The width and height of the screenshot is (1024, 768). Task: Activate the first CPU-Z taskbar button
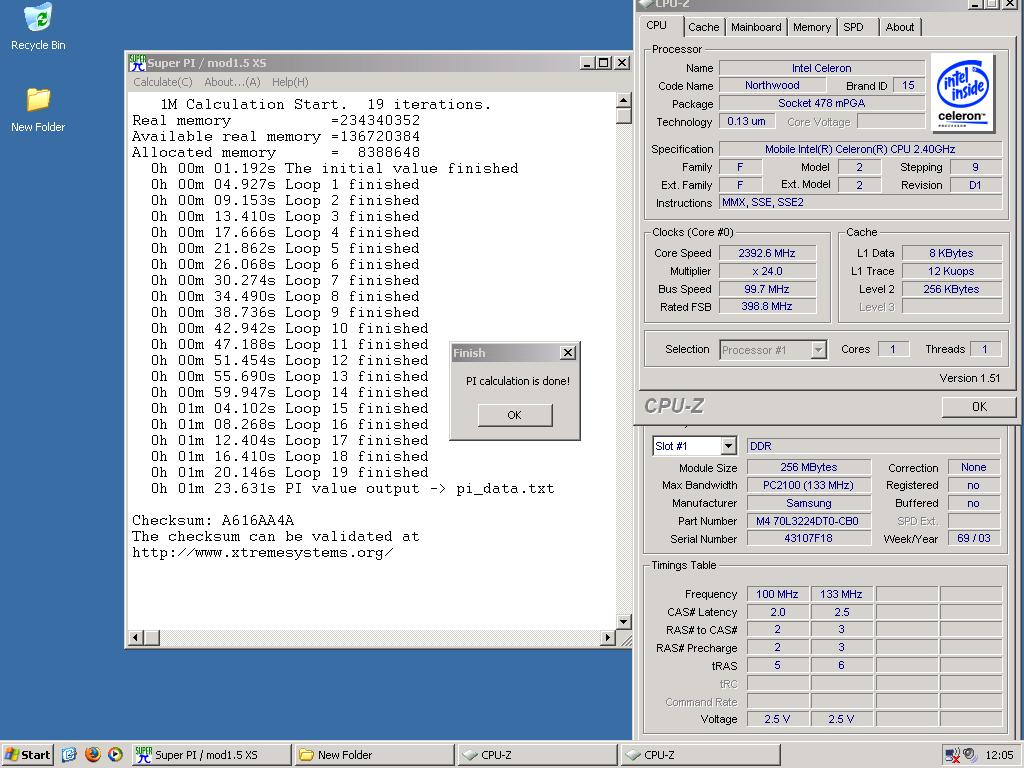pyautogui.click(x=537, y=754)
